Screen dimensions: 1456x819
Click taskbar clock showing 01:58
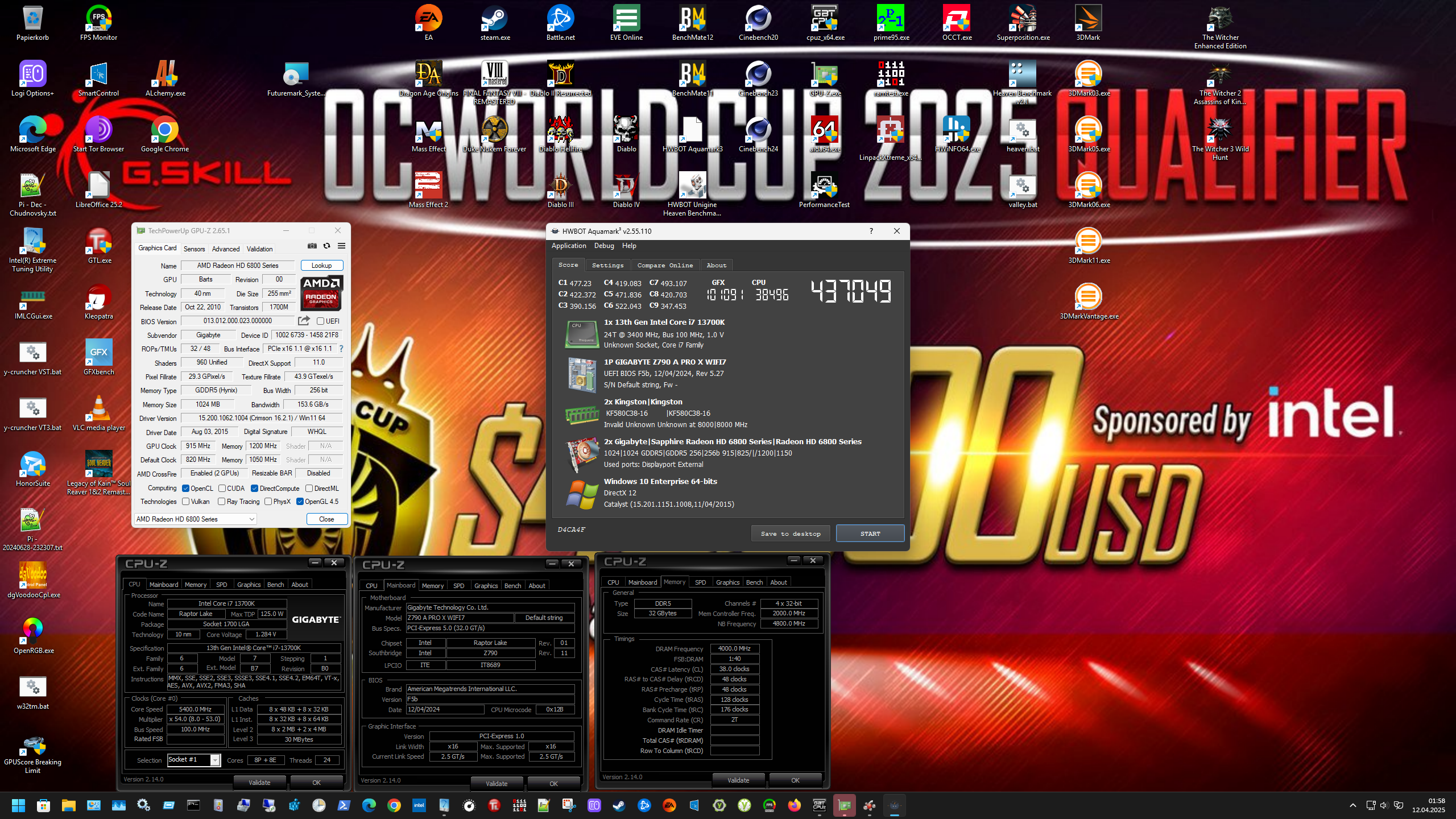[1428, 805]
